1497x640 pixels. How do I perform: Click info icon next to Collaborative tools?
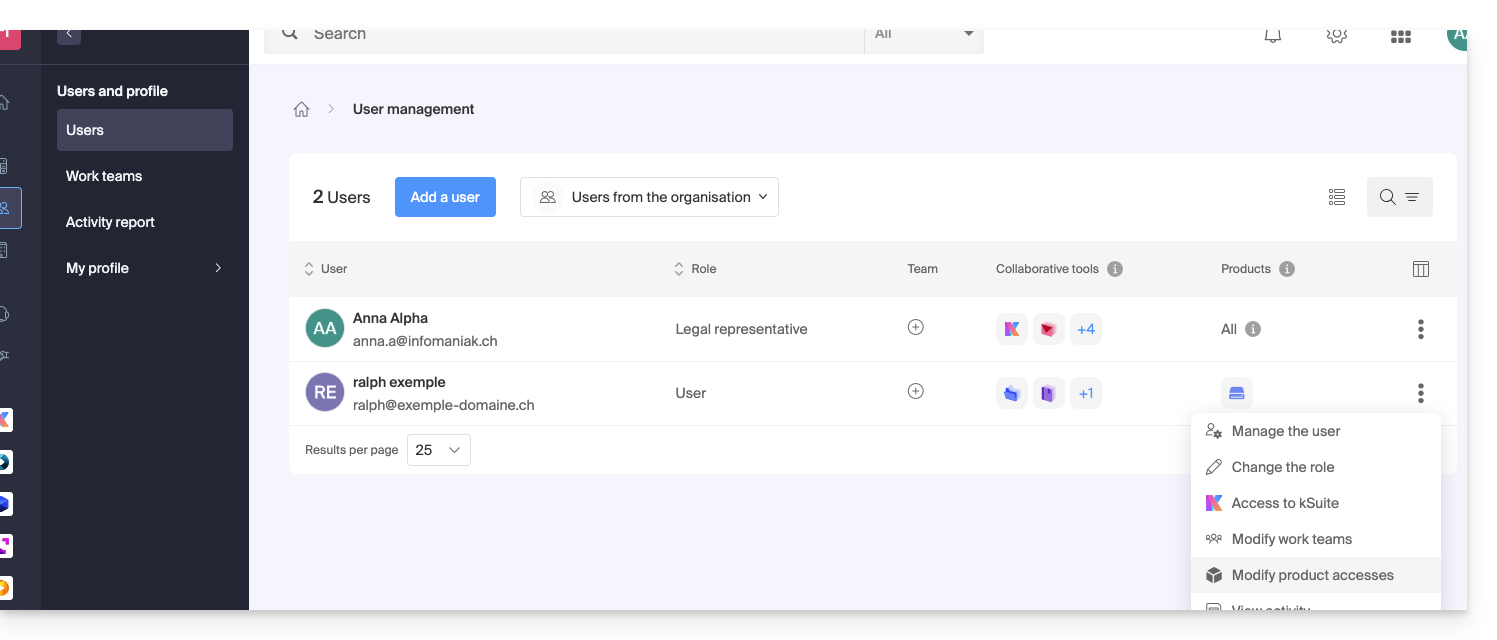click(x=1115, y=269)
